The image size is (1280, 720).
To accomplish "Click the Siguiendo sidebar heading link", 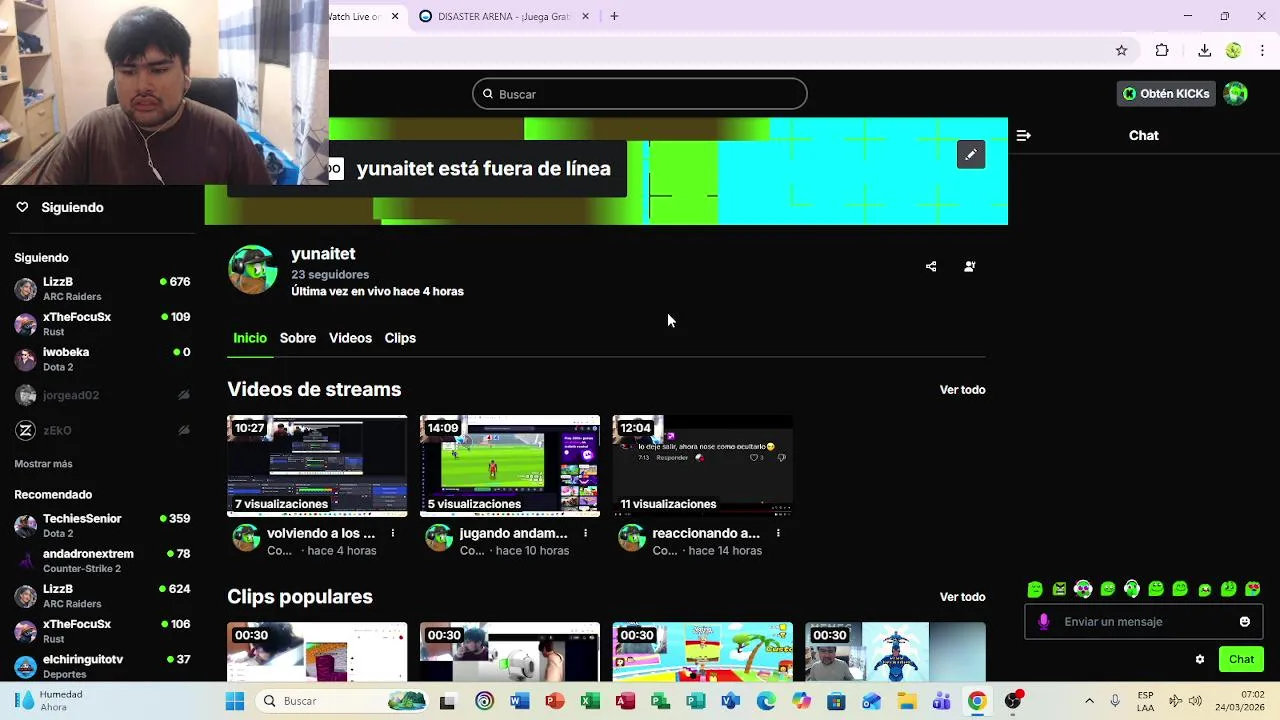I will coord(72,207).
